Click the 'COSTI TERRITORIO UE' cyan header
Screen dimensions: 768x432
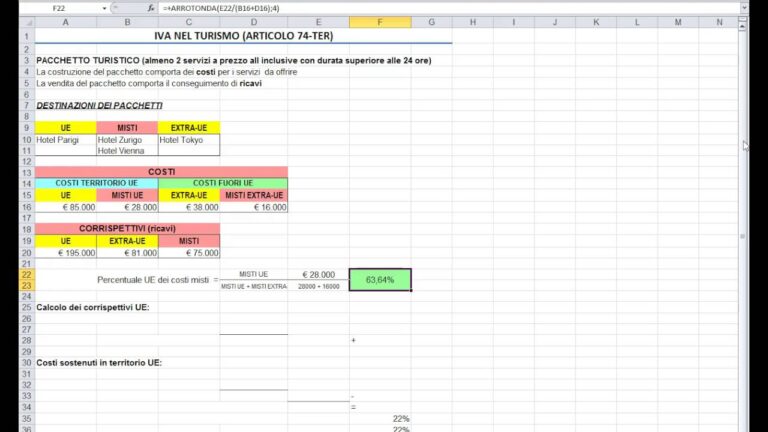click(x=96, y=183)
